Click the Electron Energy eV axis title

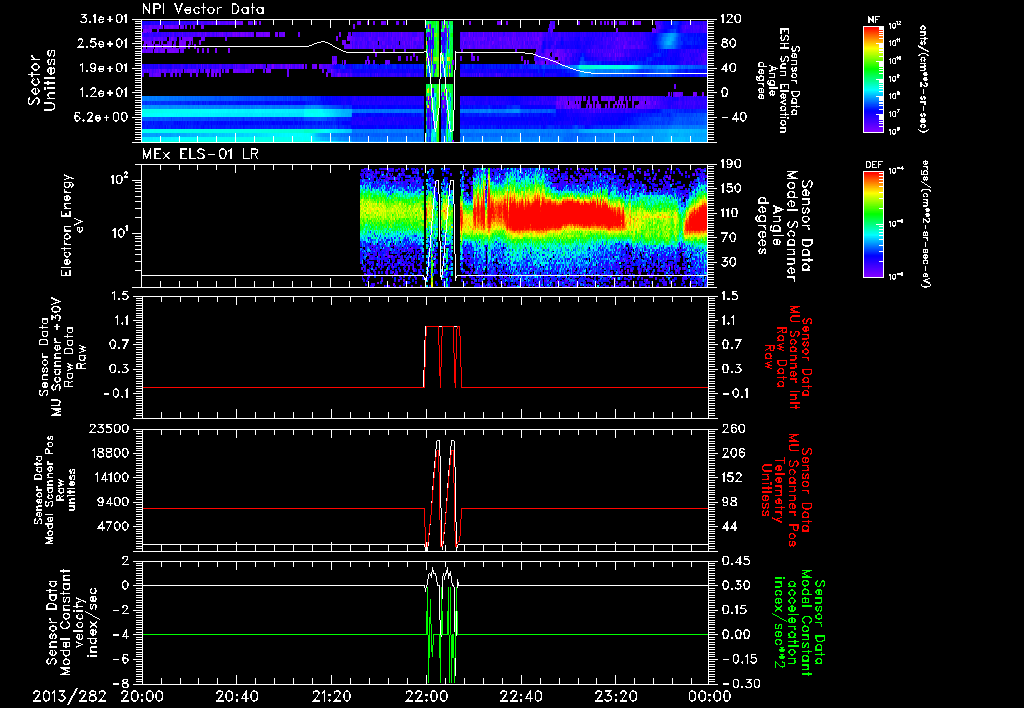[x=74, y=225]
